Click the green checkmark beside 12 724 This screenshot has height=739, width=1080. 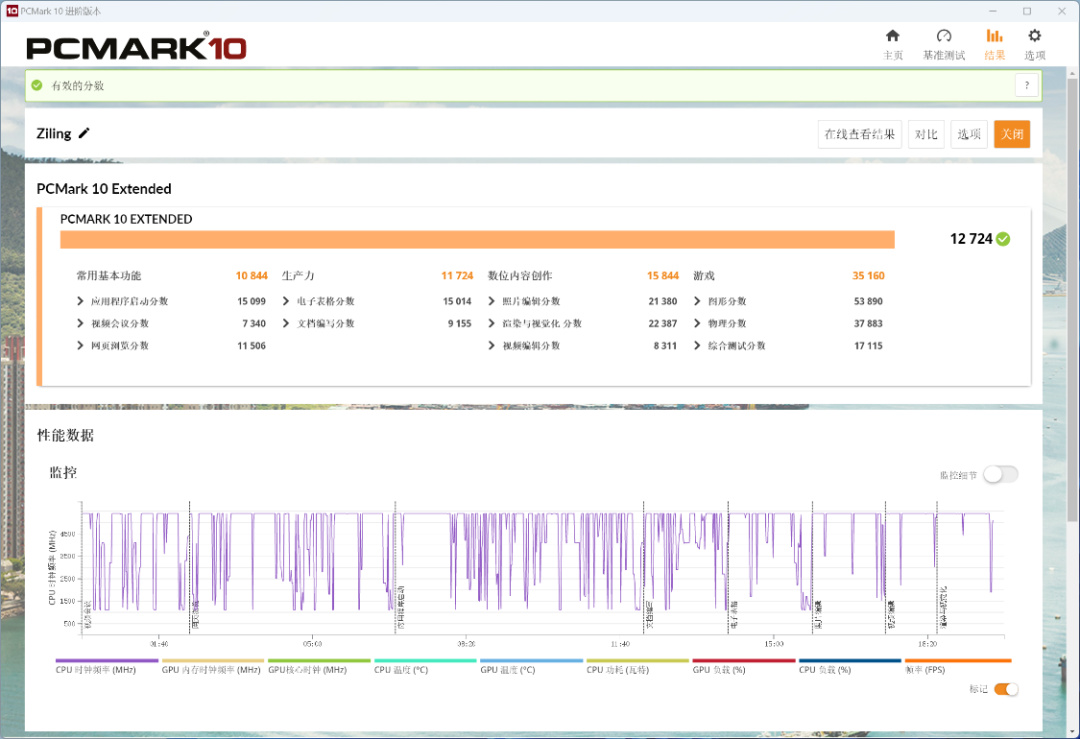pos(1003,239)
